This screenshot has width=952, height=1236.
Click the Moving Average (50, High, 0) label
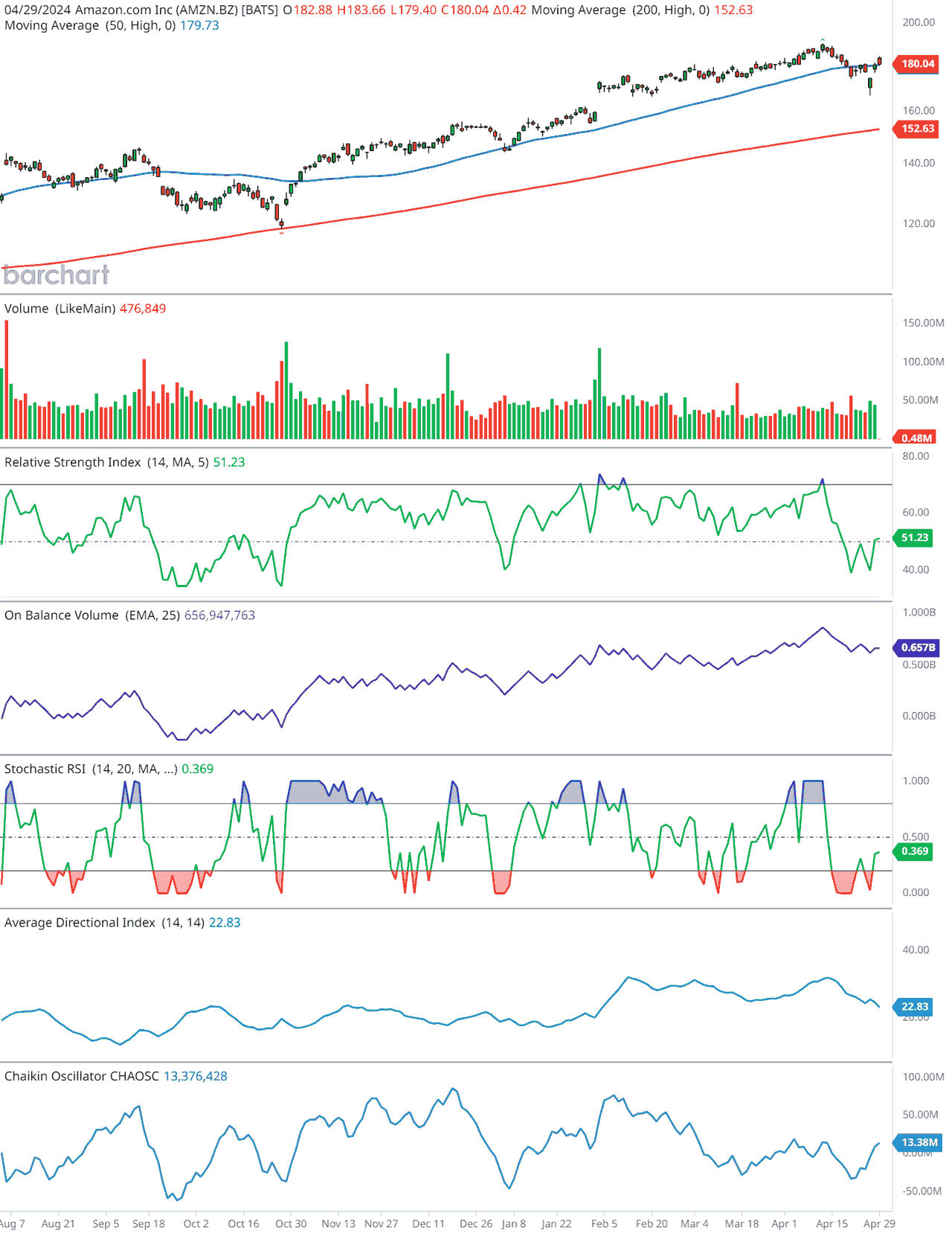[x=90, y=25]
